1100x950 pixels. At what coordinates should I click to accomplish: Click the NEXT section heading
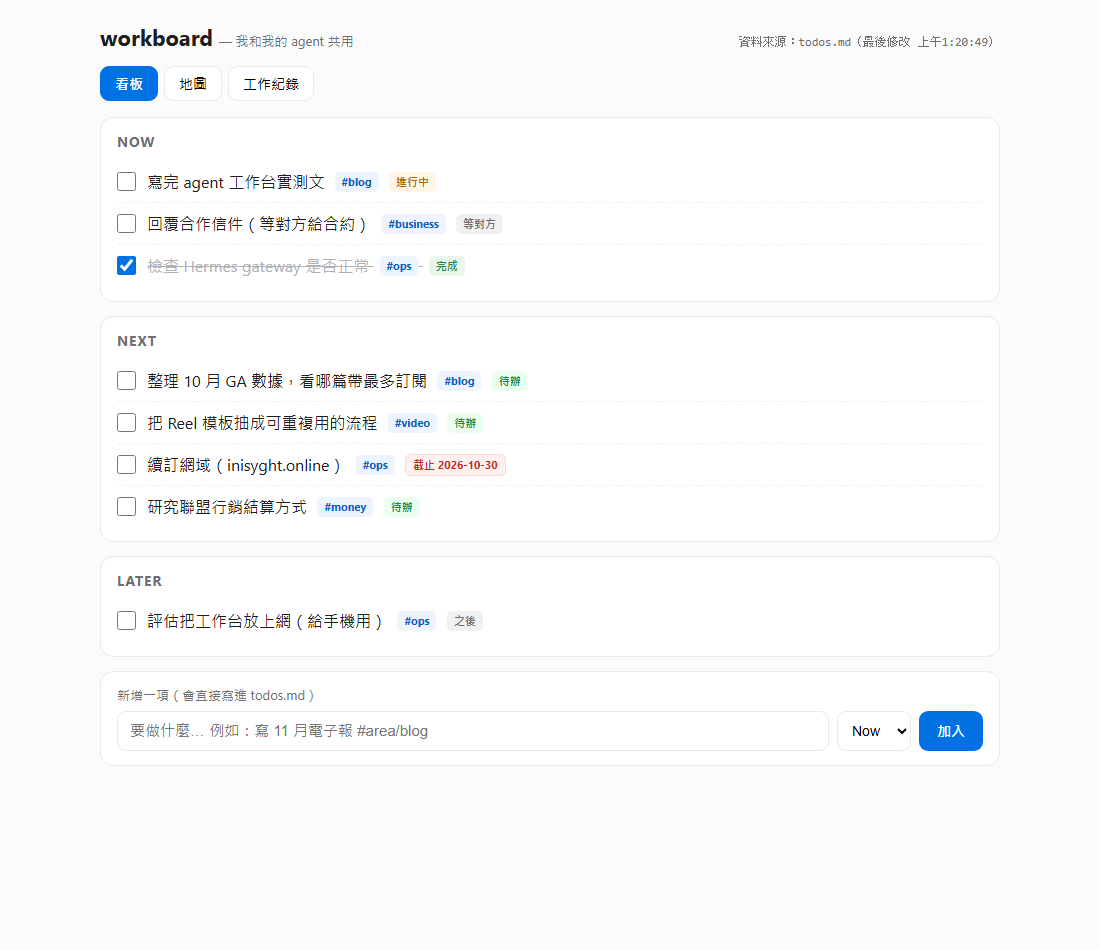137,342
